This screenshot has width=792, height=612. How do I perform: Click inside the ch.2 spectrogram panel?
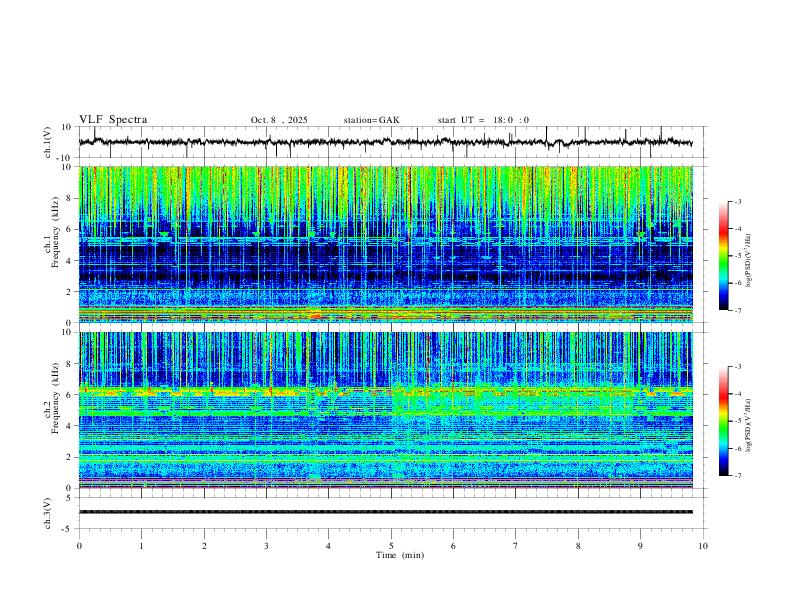click(x=385, y=410)
